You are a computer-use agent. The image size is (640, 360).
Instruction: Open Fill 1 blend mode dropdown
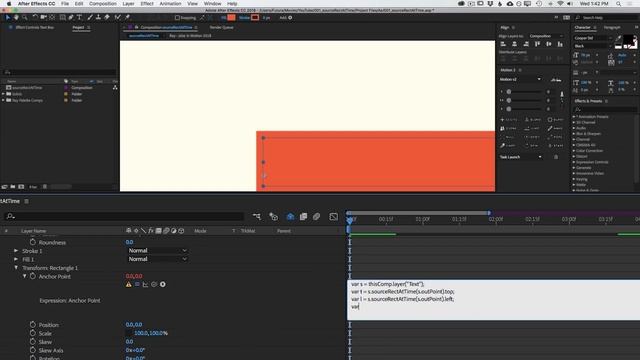tap(157, 259)
